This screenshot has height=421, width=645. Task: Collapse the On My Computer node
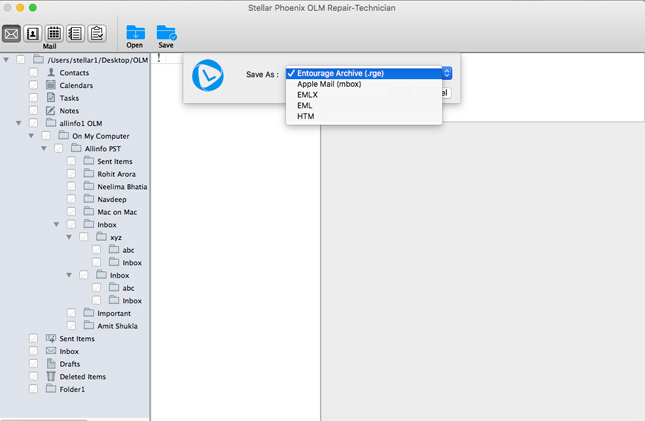pos(32,136)
